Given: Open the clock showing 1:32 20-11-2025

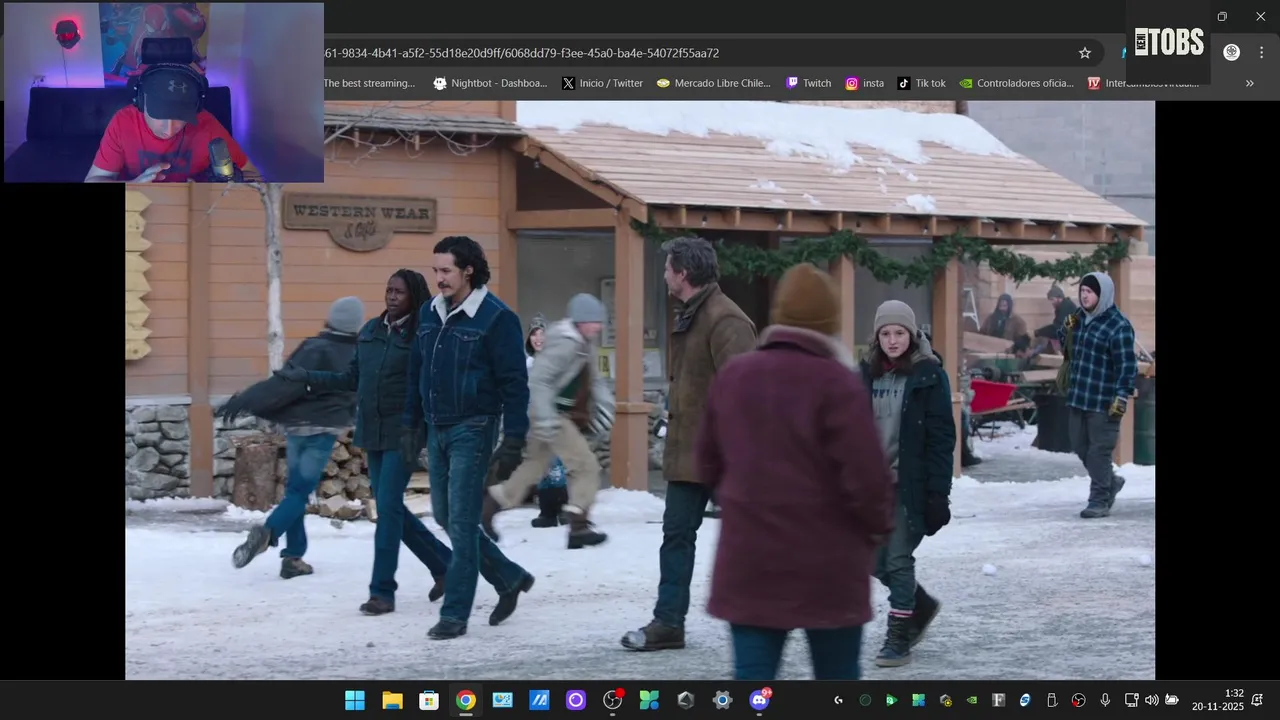Looking at the screenshot, I should pyautogui.click(x=1217, y=700).
